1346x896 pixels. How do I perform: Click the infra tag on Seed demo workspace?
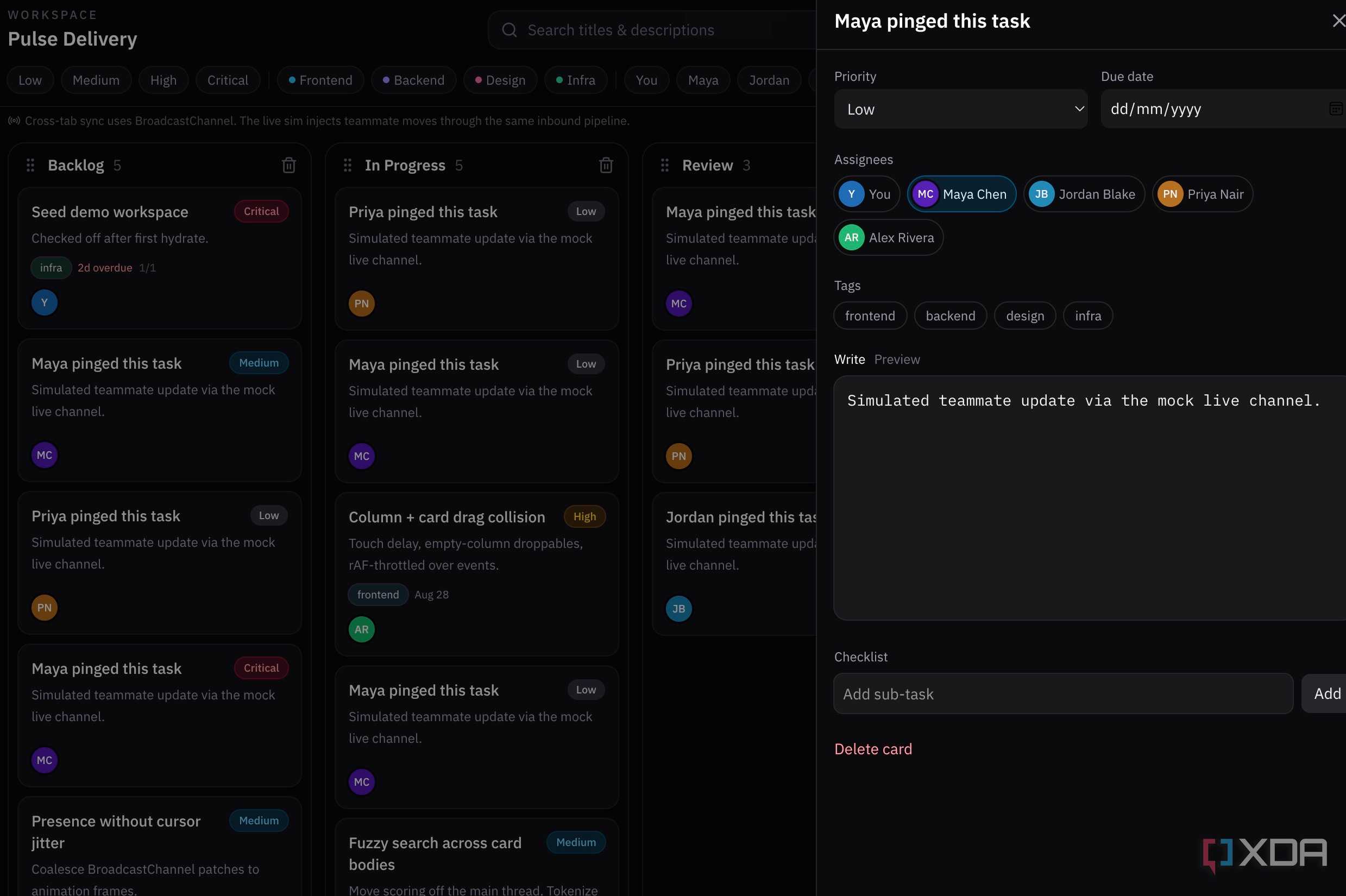pos(51,267)
